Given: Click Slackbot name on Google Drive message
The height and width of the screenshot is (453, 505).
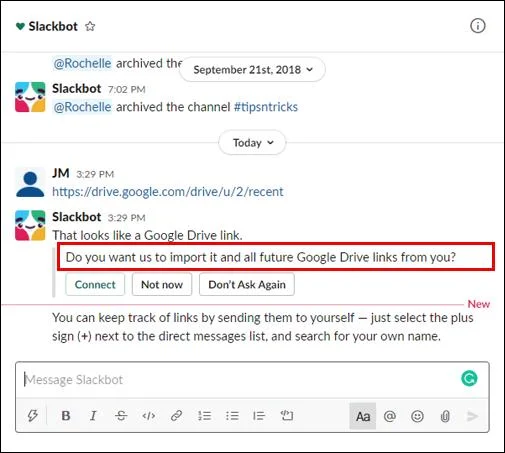Looking at the screenshot, I should tap(77, 217).
